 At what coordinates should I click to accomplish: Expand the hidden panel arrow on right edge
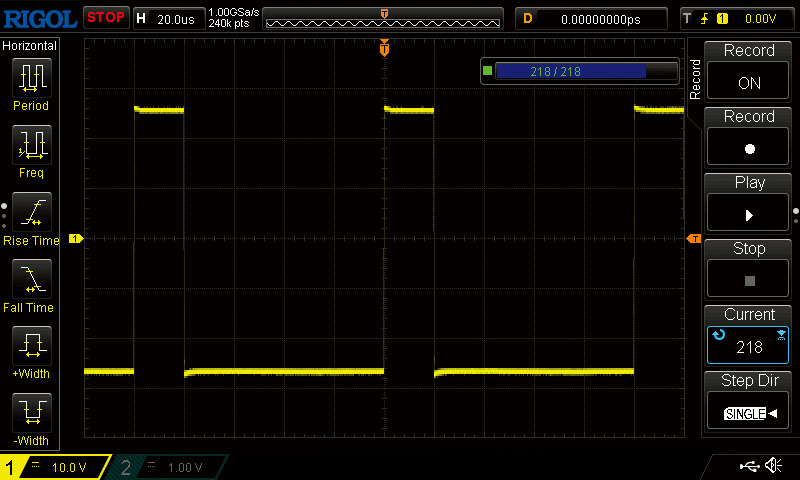pyautogui.click(x=795, y=211)
